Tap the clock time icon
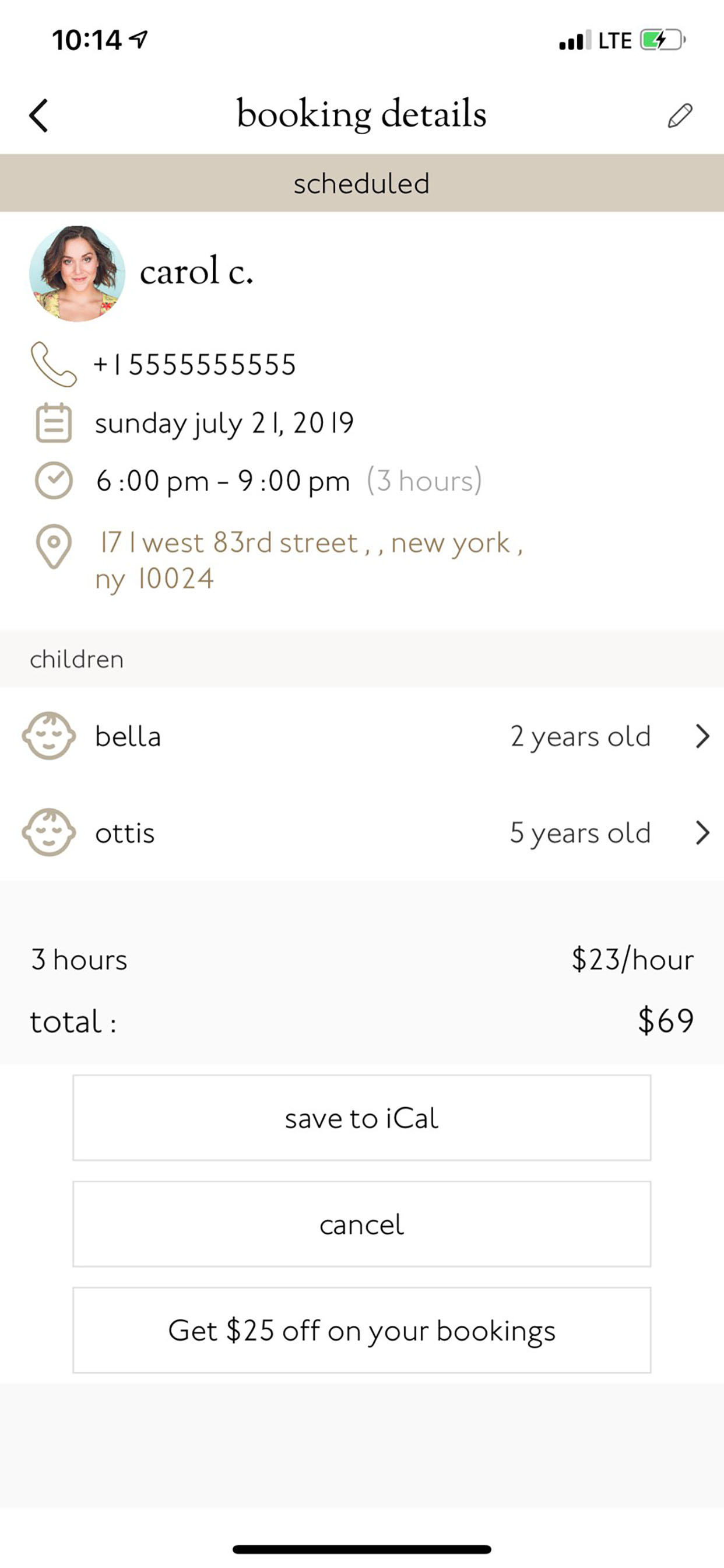The image size is (724, 1568). click(54, 481)
